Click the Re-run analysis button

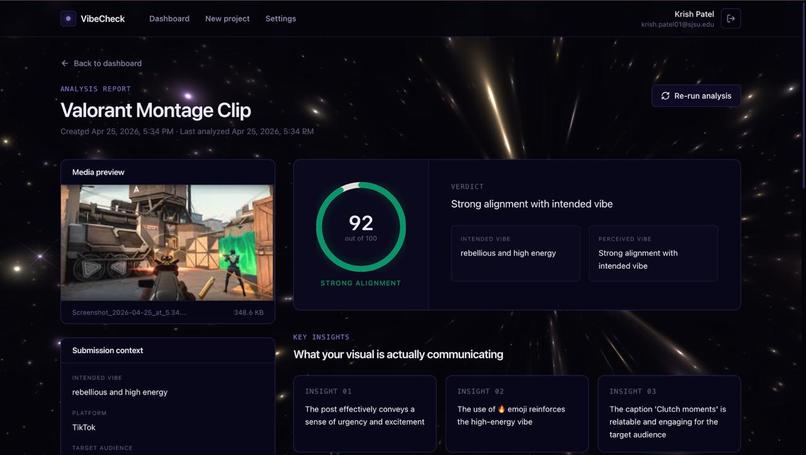click(x=696, y=96)
